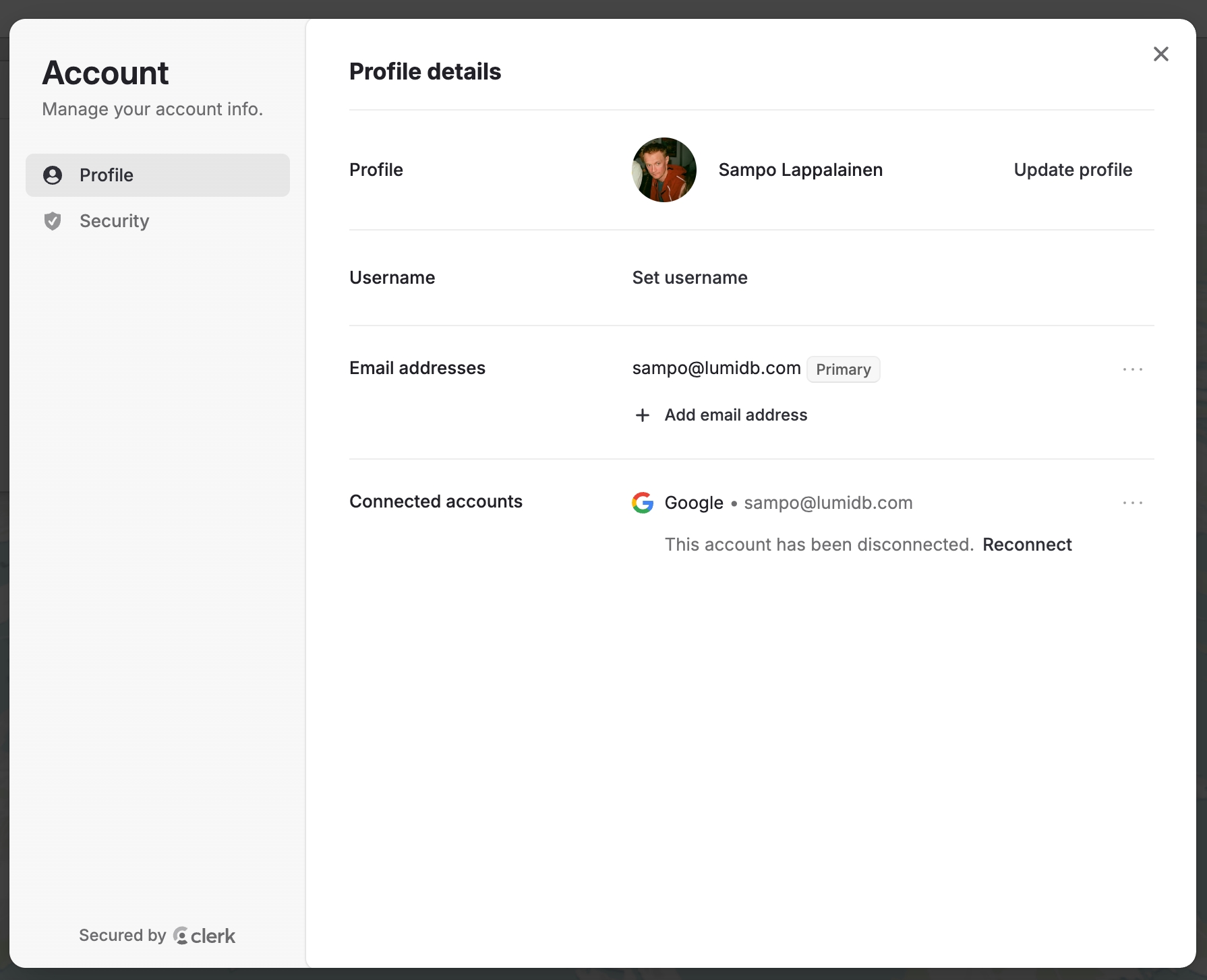Click Update profile
The height and width of the screenshot is (980, 1207).
[1073, 170]
